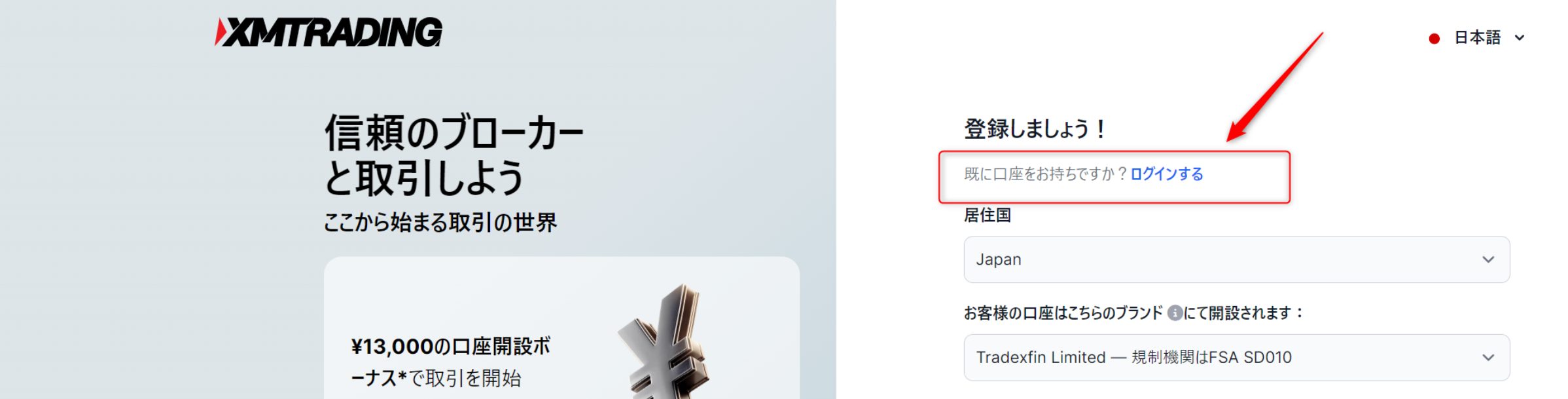Open the 日本語 language menu
Screen dimensions: 1568x399
(x=1477, y=38)
